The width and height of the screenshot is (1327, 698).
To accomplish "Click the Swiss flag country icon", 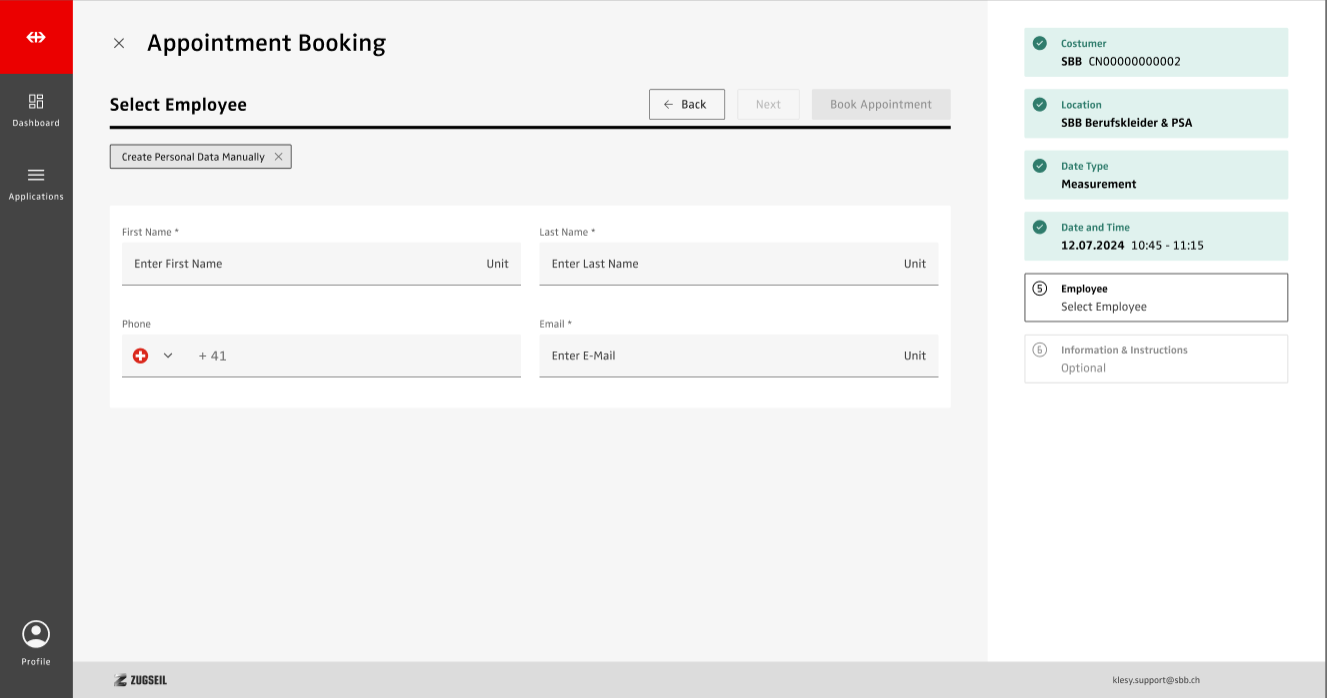I will point(141,355).
